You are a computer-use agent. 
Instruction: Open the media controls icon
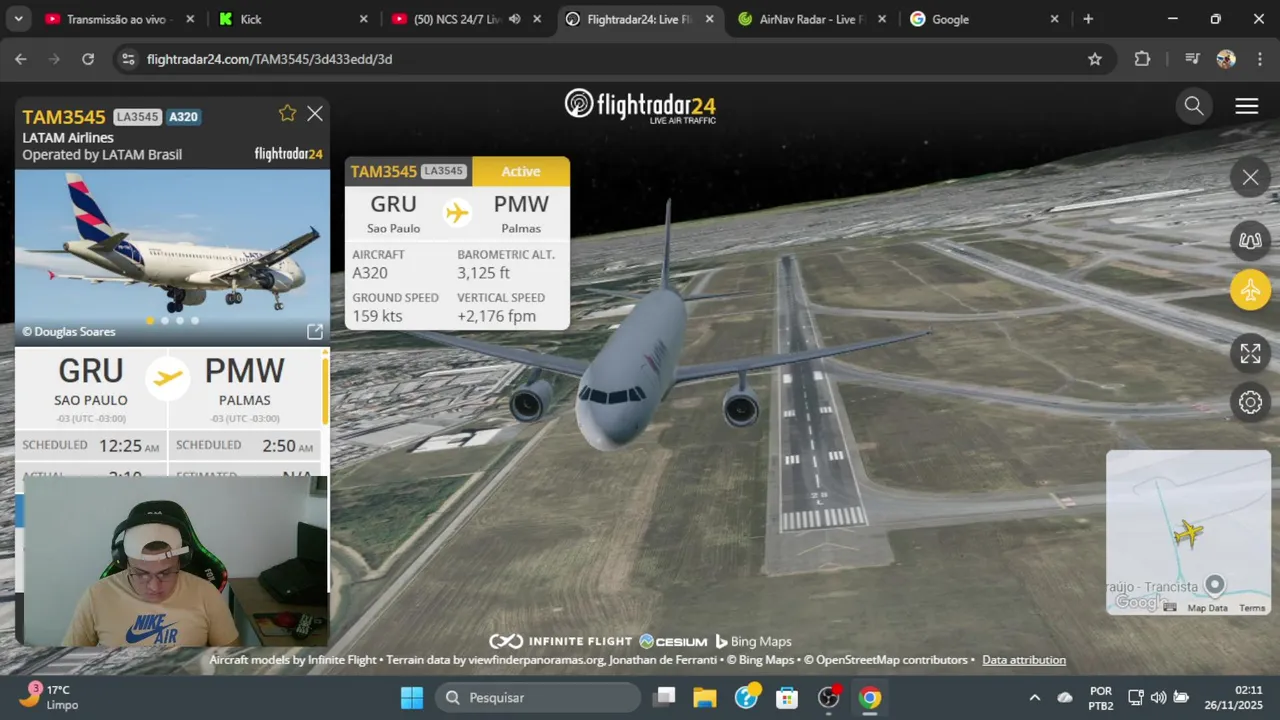pyautogui.click(x=1192, y=59)
